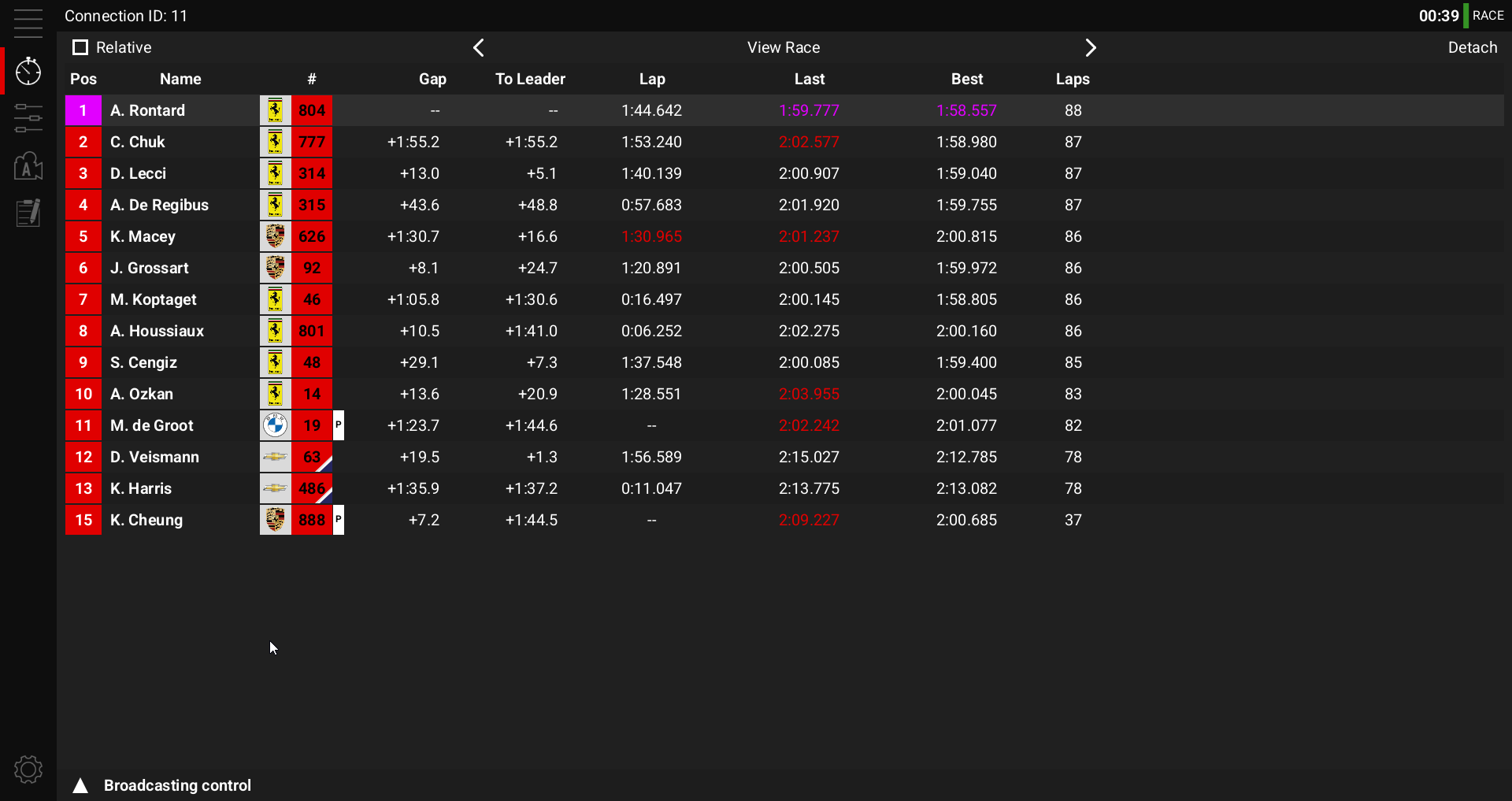Image resolution: width=1512 pixels, height=801 pixels.
Task: Click the Name column header
Action: (180, 79)
